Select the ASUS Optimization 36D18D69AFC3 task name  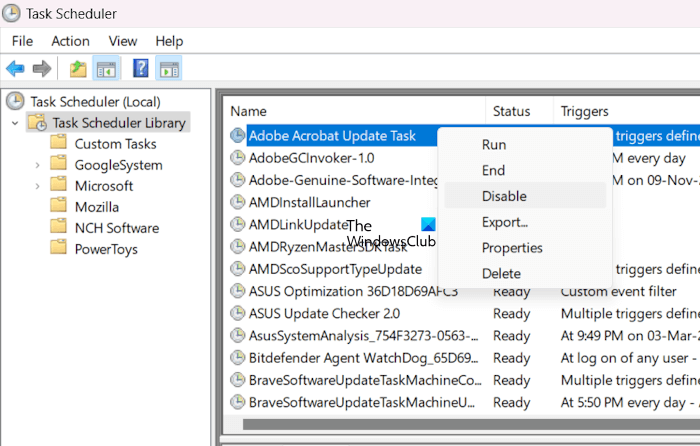tap(353, 291)
